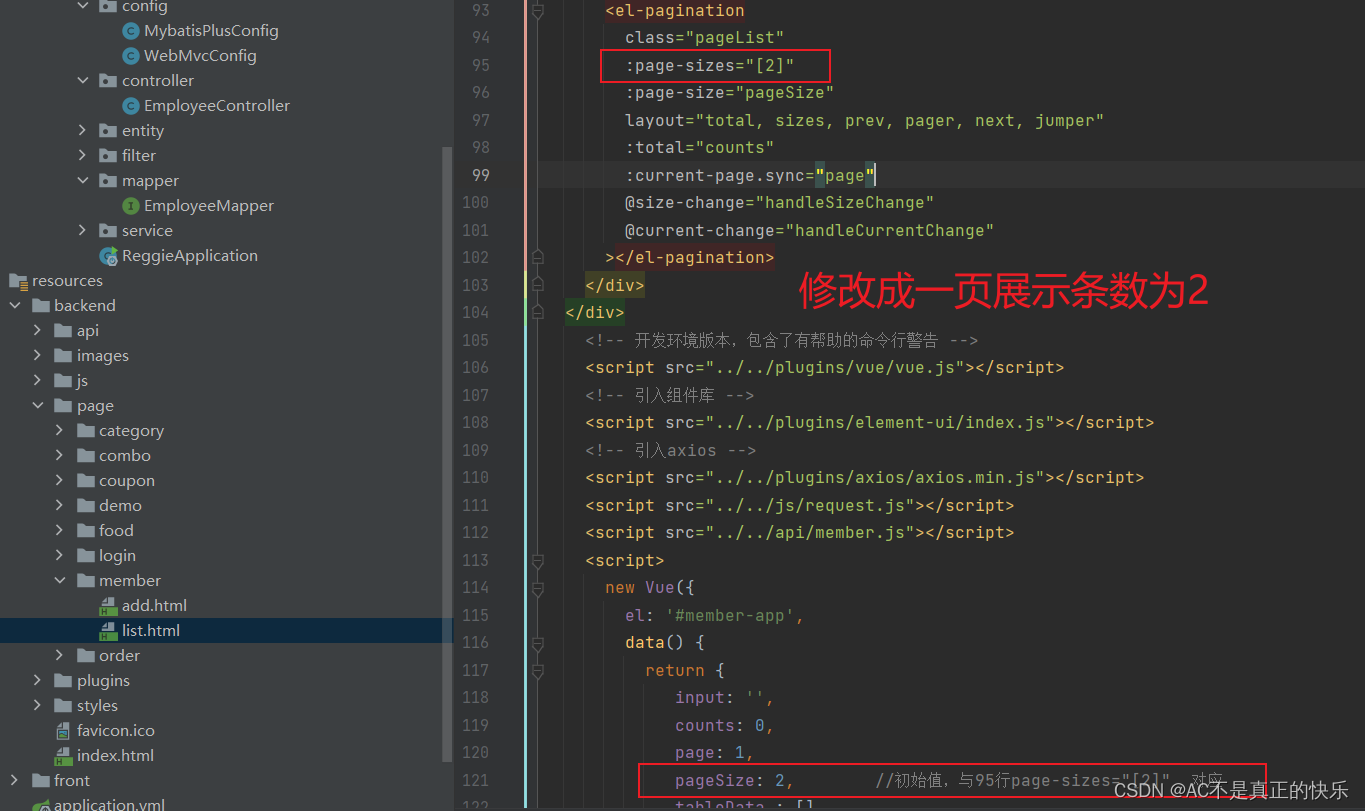The width and height of the screenshot is (1365, 811).
Task: Collapse the backend folder node
Action: [x=15, y=306]
